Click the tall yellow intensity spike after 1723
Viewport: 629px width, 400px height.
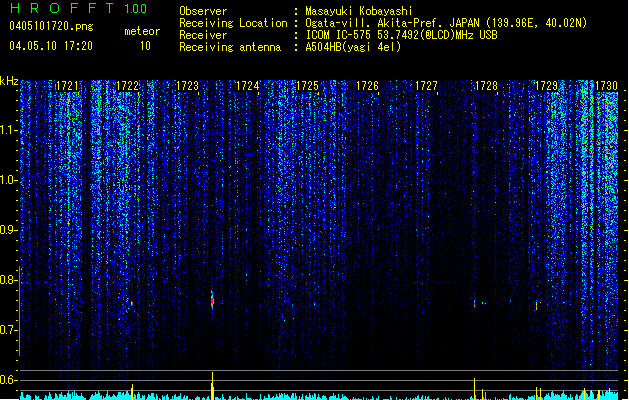click(213, 386)
